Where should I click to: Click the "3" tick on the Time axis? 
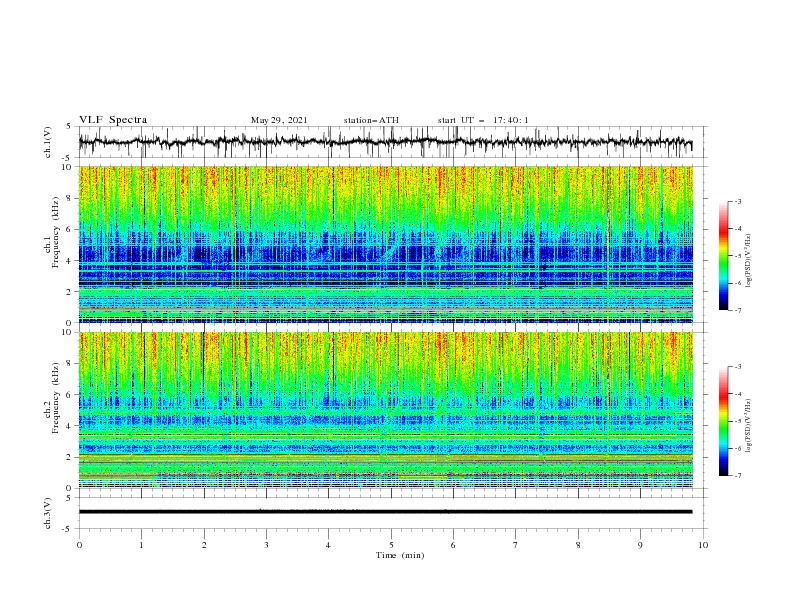coord(267,545)
